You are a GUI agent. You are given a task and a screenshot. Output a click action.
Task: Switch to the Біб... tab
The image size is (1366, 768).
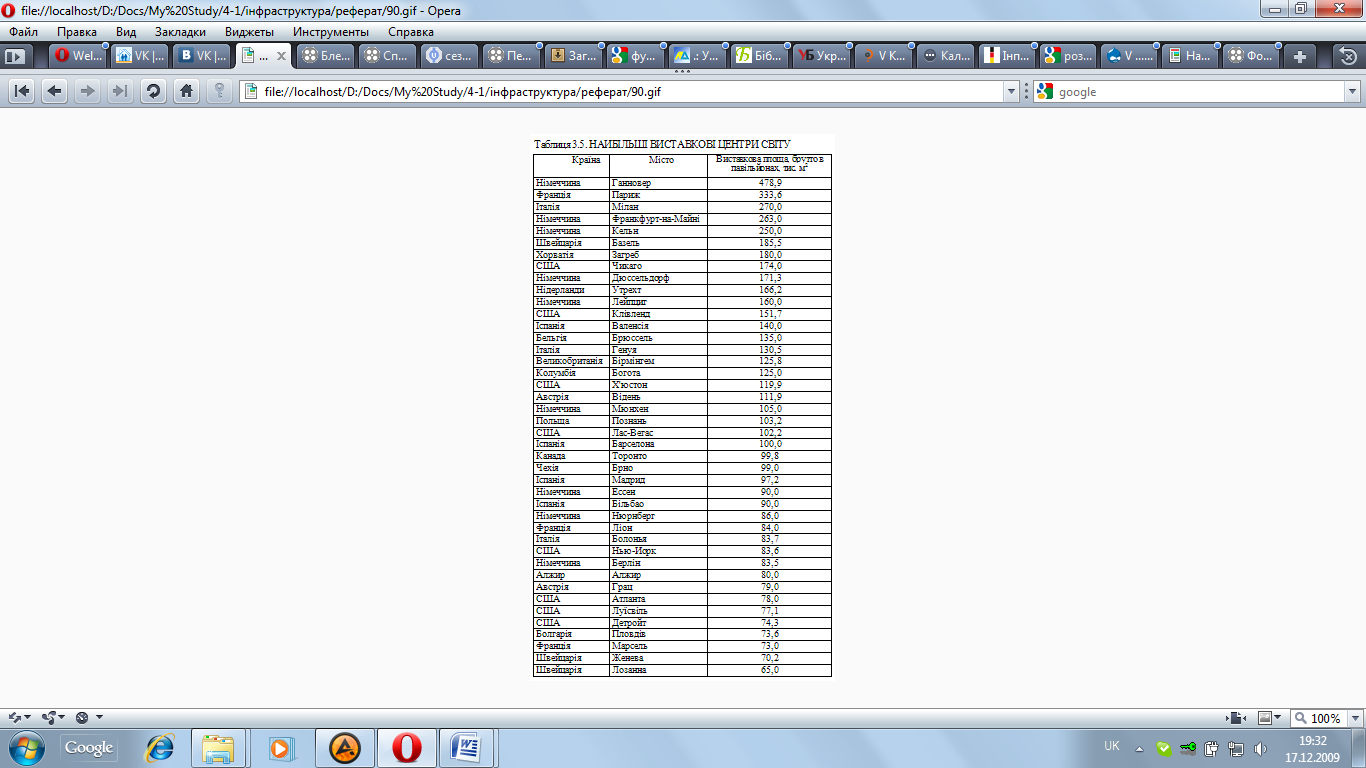point(759,56)
